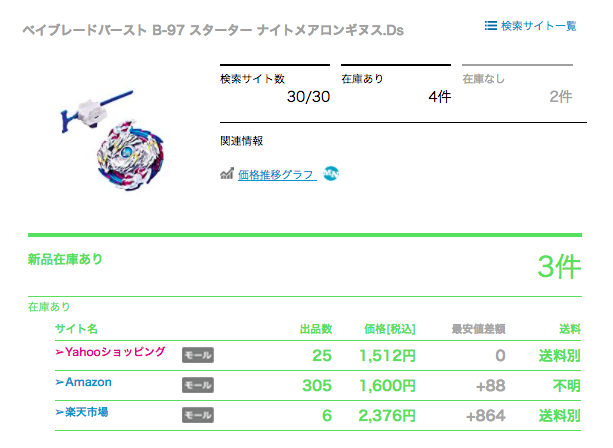Open the 楽天市場 site link
The width and height of the screenshot is (613, 448).
[82, 412]
